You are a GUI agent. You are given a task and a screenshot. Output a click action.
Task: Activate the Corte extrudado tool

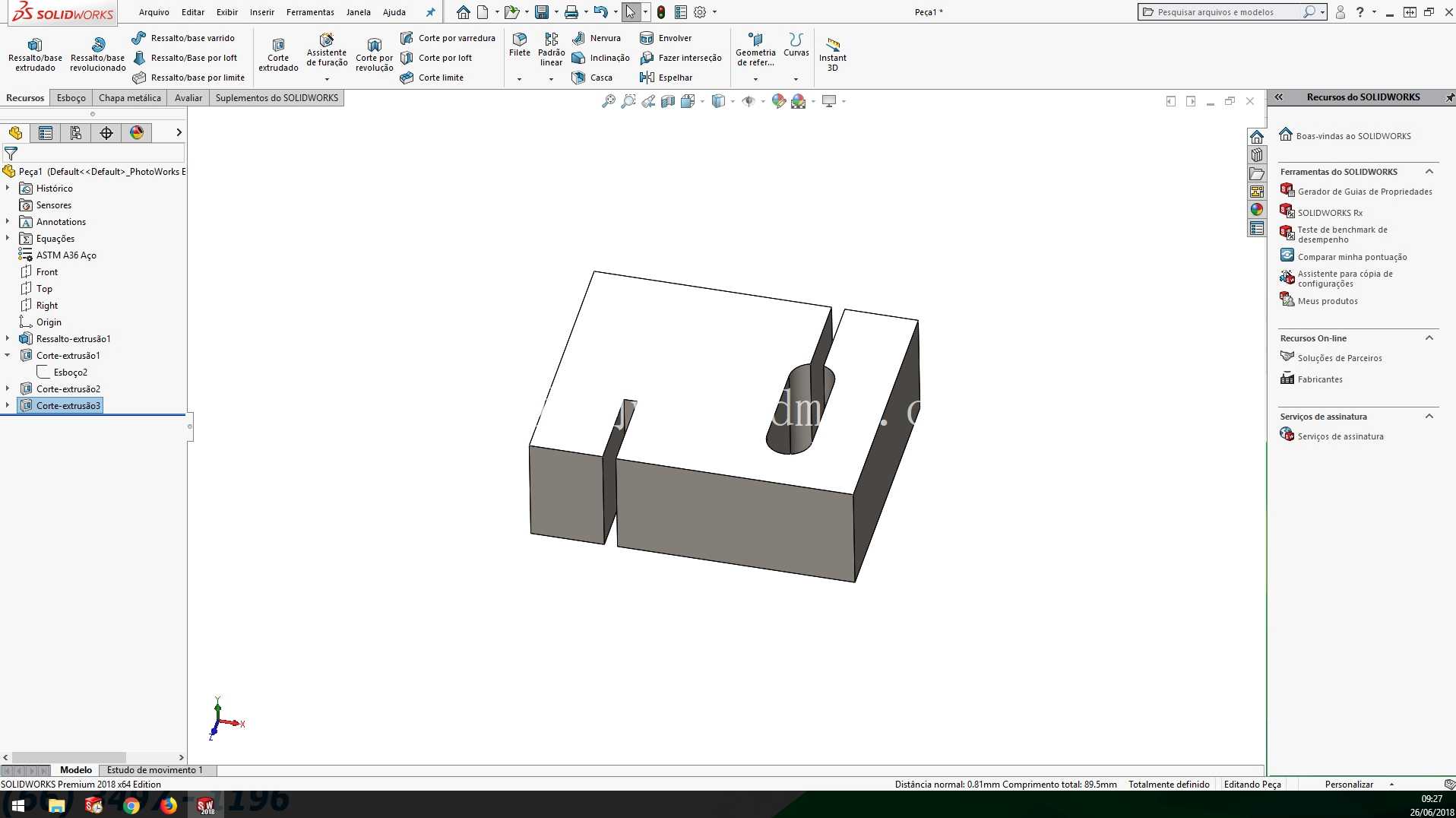278,54
